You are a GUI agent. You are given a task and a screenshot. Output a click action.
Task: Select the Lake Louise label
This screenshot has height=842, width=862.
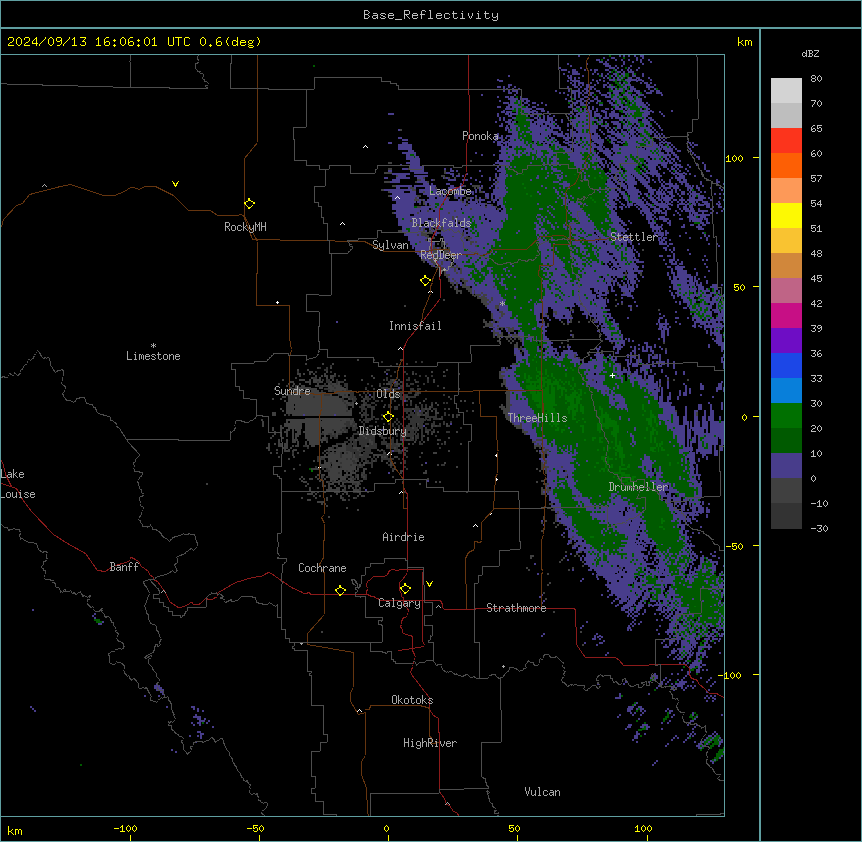pyautogui.click(x=18, y=484)
